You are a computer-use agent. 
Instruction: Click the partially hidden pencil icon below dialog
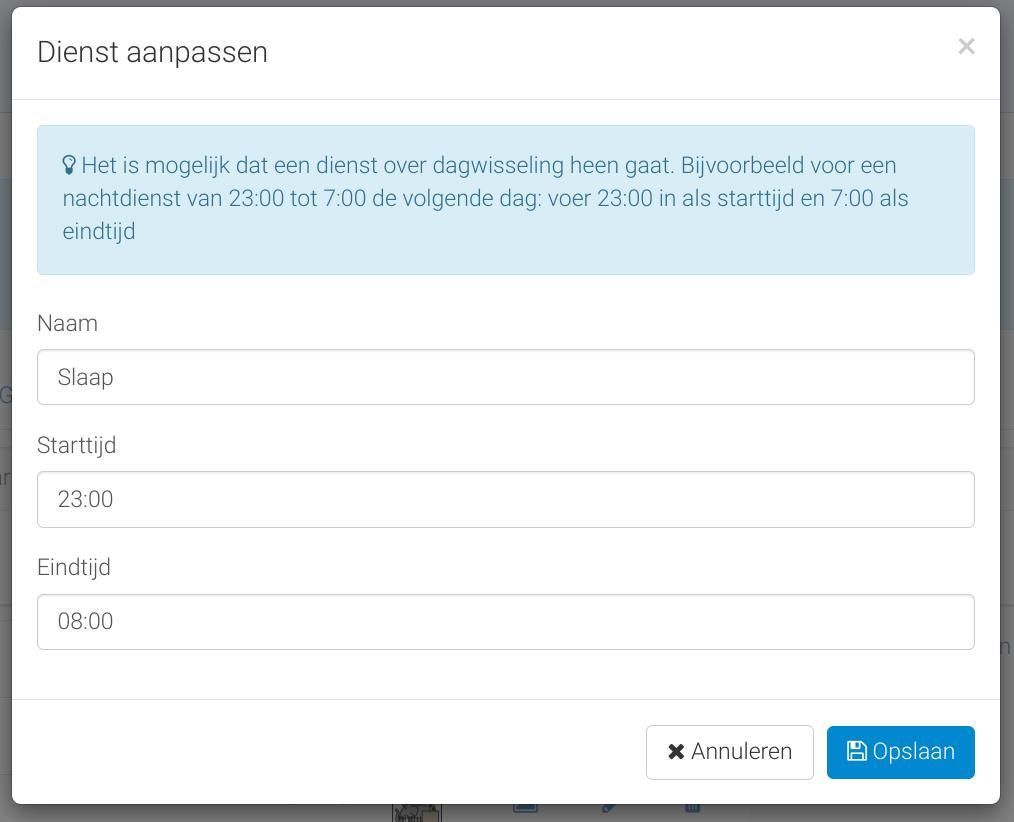tap(608, 808)
